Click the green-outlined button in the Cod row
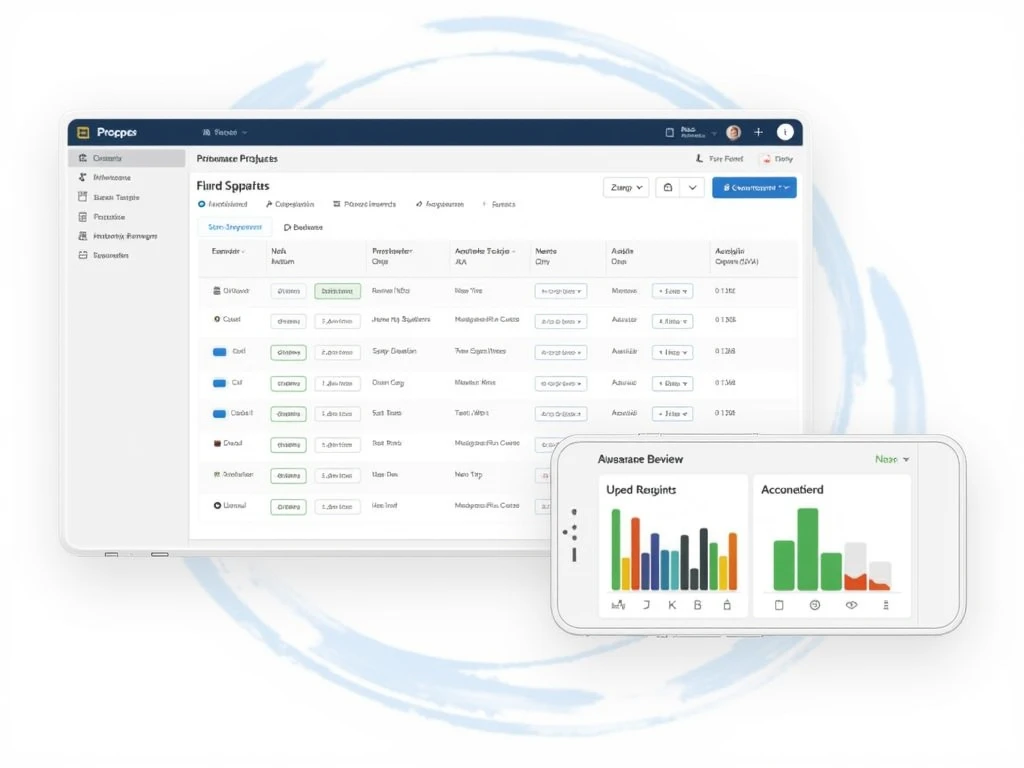This screenshot has height=768, width=1024. [x=289, y=353]
